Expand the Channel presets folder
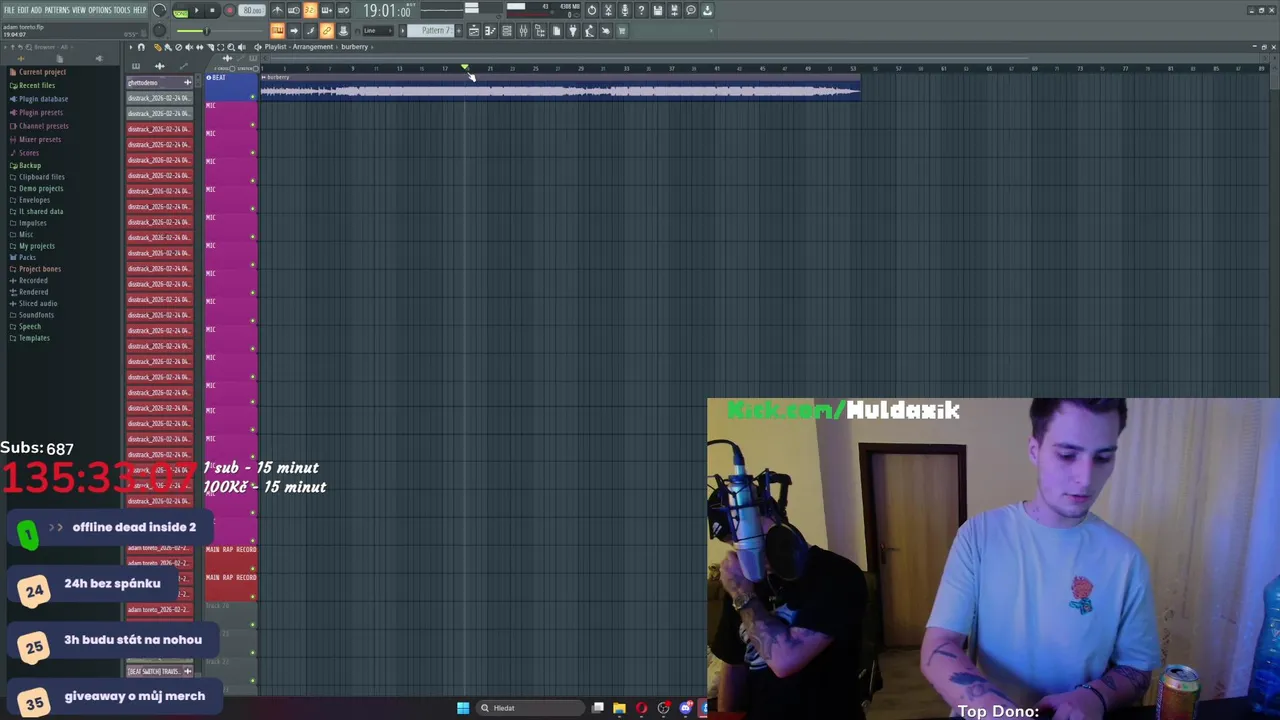 click(x=43, y=126)
